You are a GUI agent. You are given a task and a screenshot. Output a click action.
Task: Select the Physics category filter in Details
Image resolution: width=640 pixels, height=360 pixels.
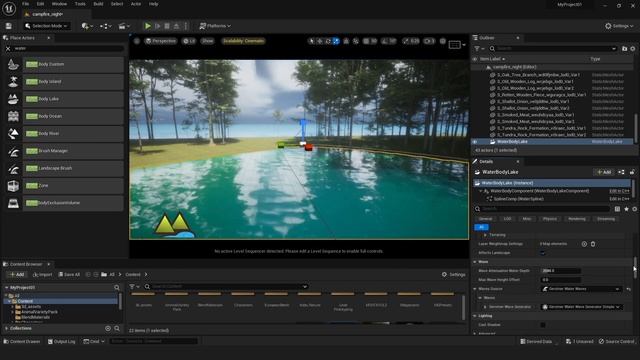549,219
